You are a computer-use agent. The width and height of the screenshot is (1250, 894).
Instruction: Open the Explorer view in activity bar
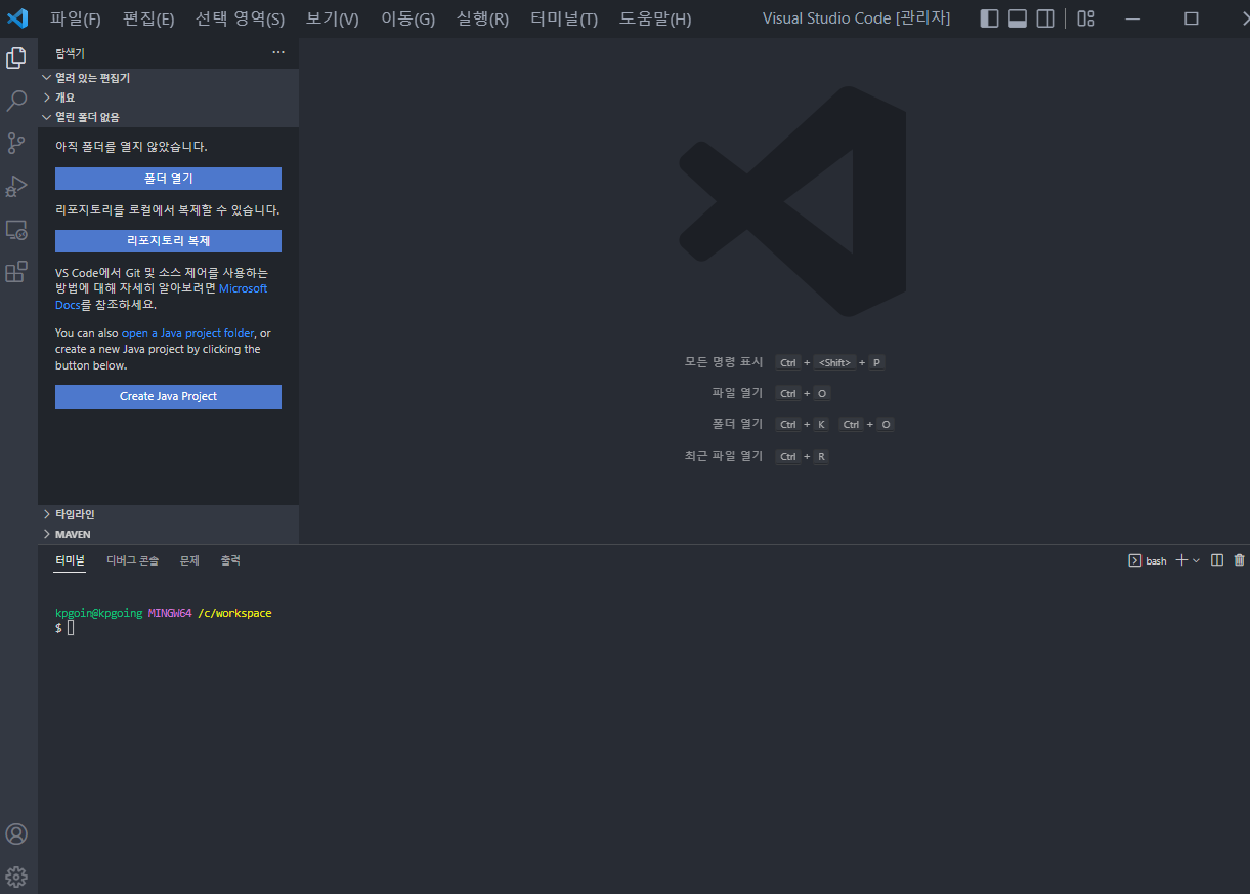click(x=16, y=58)
